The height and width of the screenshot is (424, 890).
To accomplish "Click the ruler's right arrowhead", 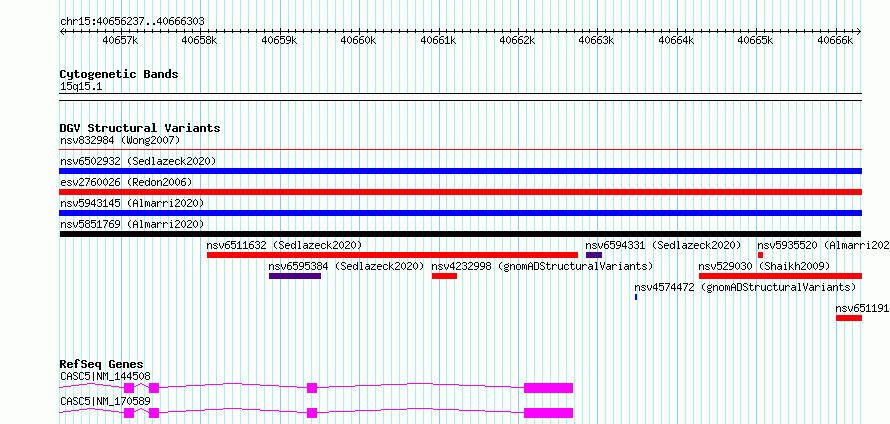I will click(x=859, y=31).
